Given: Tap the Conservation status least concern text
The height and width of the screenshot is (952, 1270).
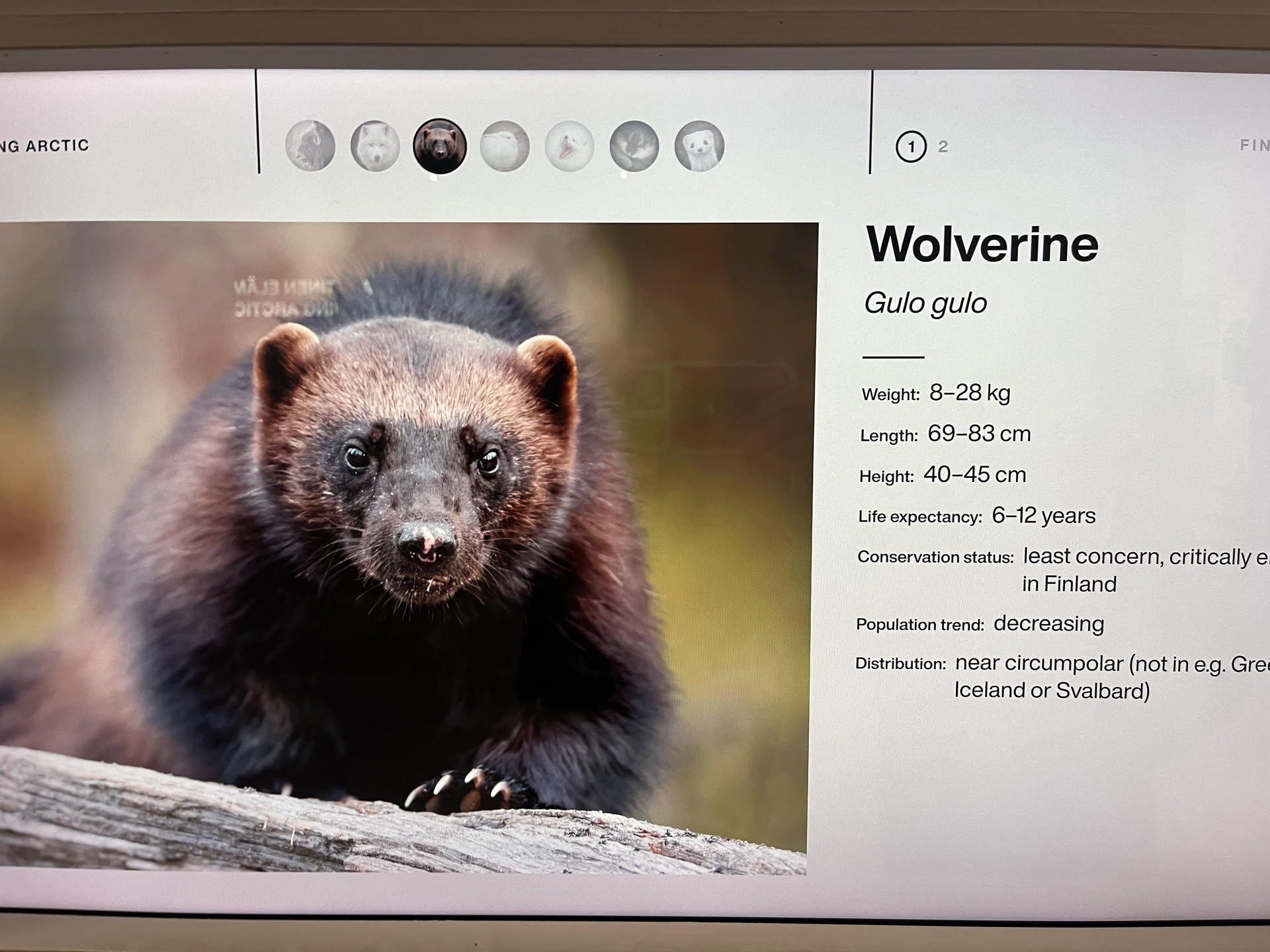Looking at the screenshot, I should 1091,557.
